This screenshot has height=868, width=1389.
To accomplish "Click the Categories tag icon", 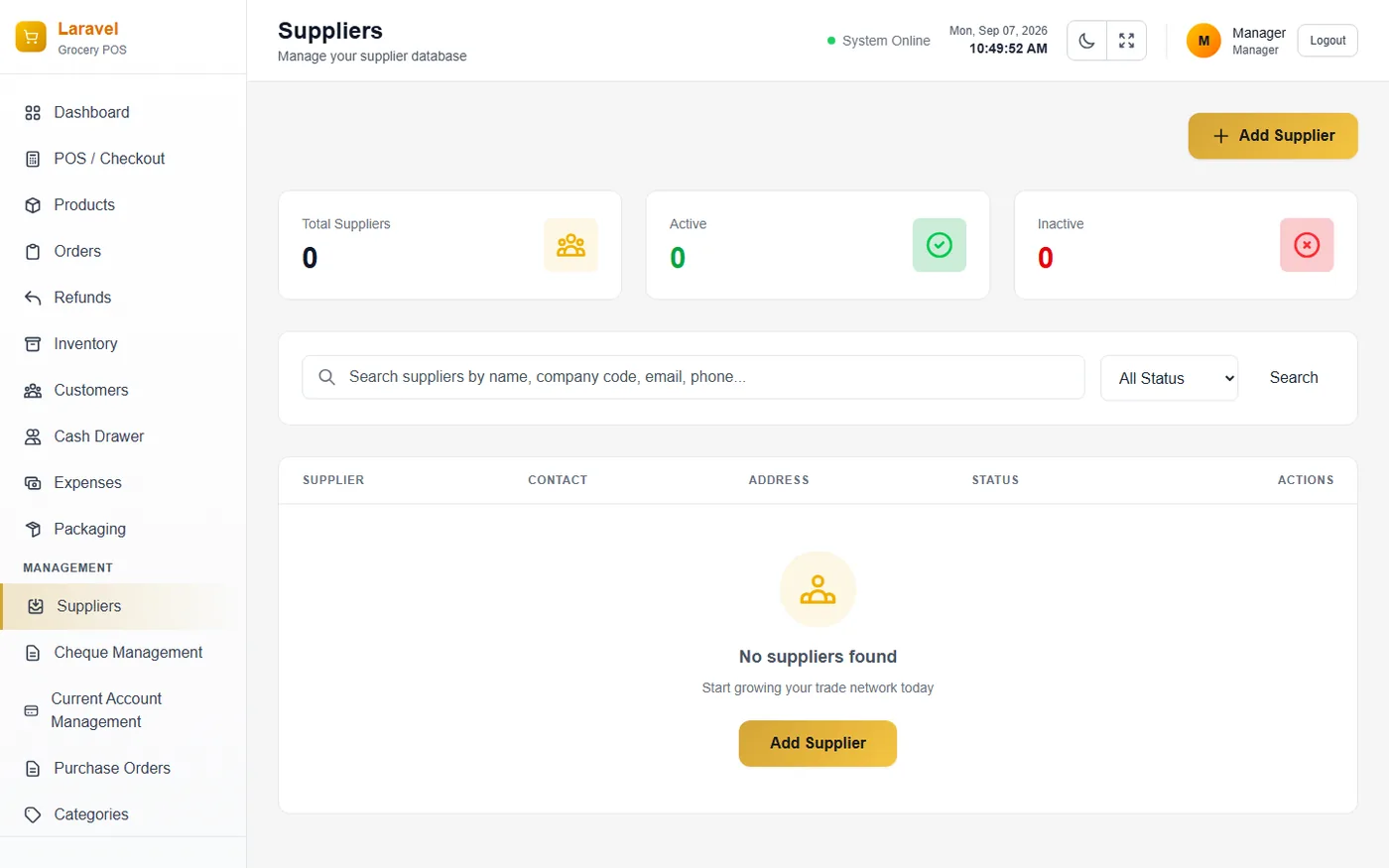I will (x=33, y=815).
